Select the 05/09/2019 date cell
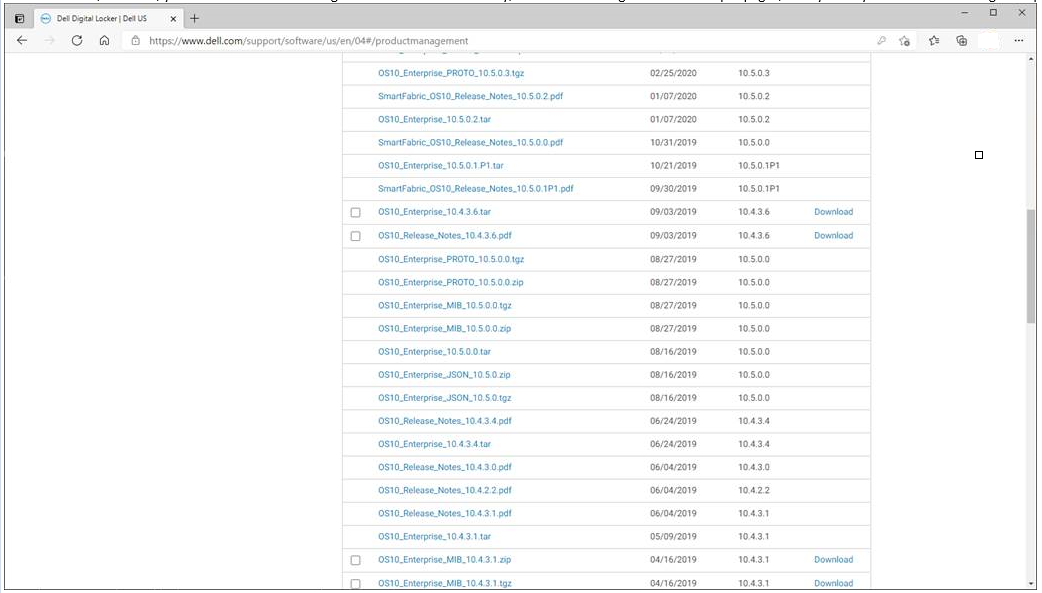Image resolution: width=1042 pixels, height=593 pixels. tap(673, 536)
